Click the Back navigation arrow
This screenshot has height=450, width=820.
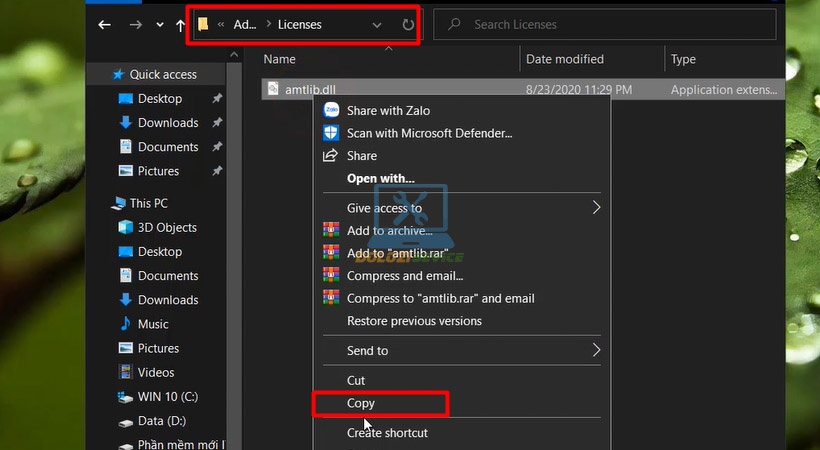tap(104, 25)
